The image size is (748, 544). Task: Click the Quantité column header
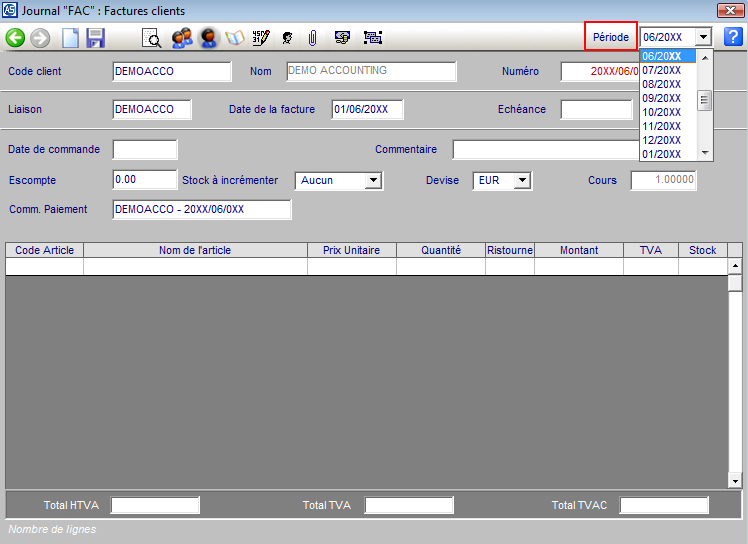[x=441, y=250]
